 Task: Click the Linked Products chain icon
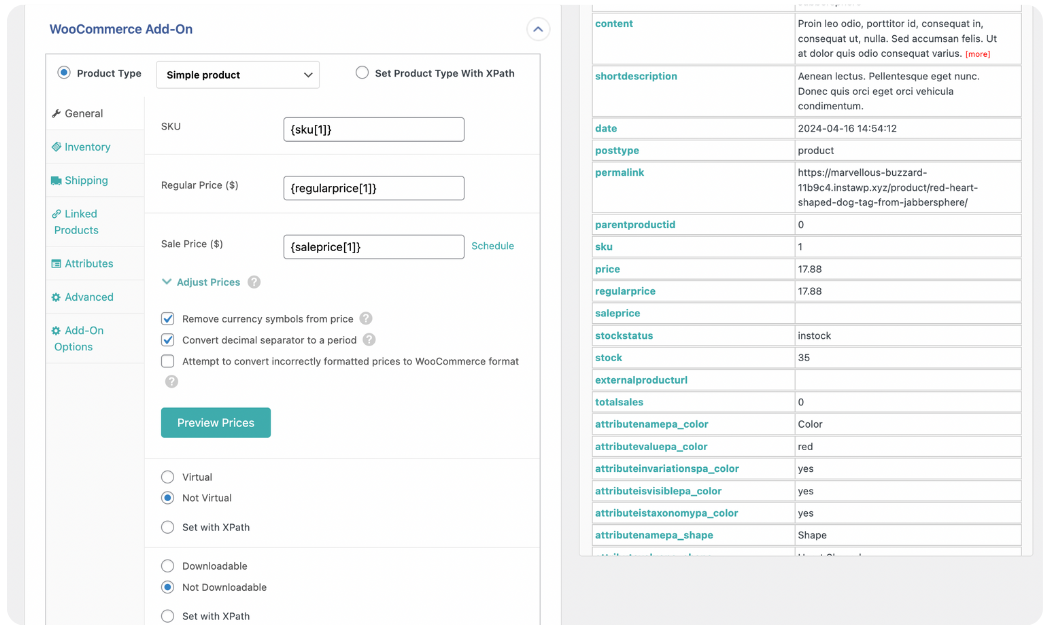point(56,214)
